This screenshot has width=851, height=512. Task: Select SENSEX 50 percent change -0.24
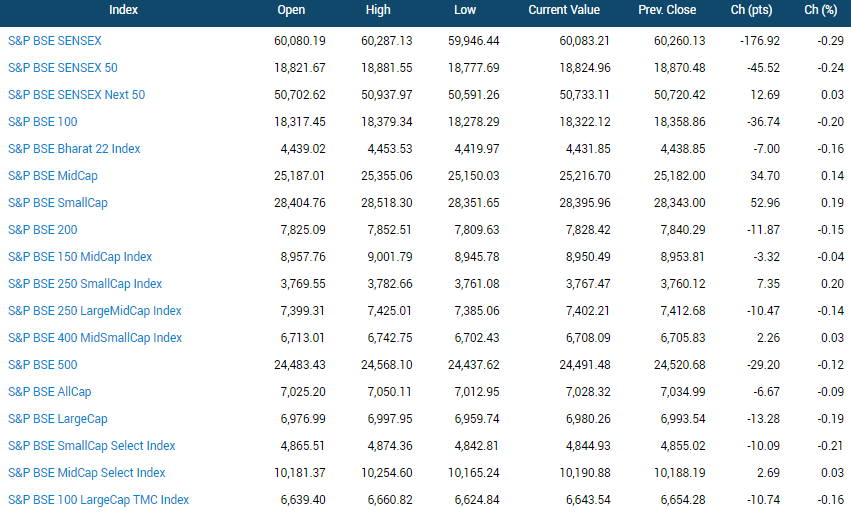click(831, 68)
